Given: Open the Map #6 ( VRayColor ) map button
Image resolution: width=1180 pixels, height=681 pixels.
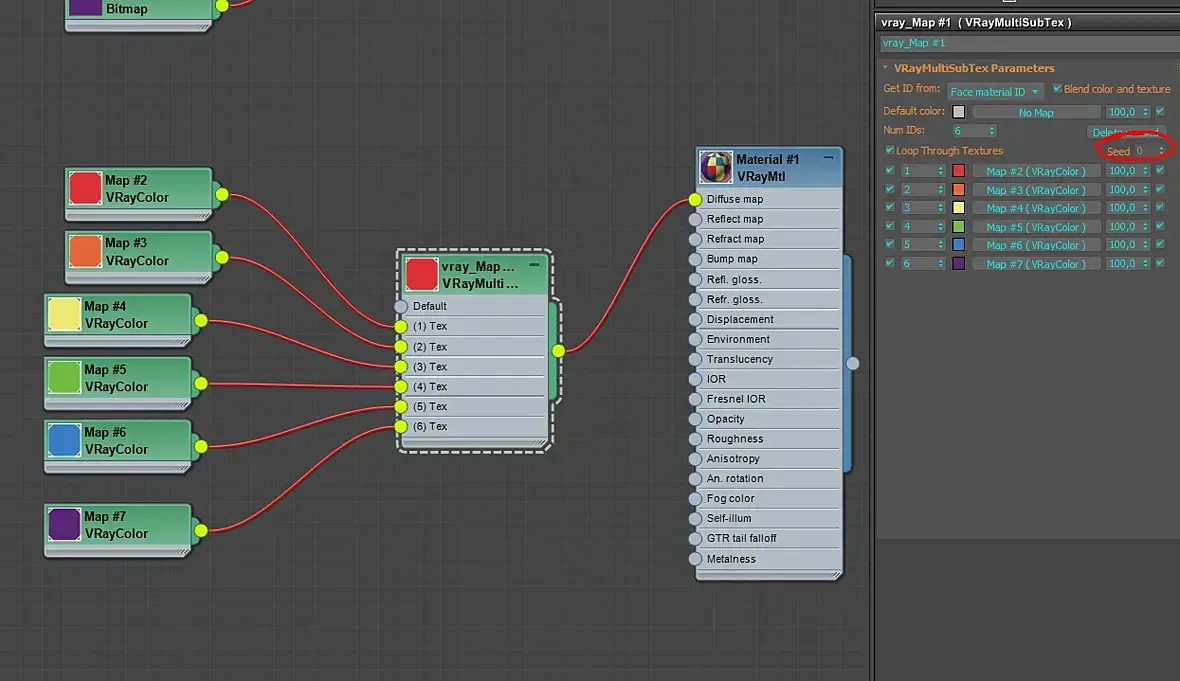Looking at the screenshot, I should click(1036, 245).
